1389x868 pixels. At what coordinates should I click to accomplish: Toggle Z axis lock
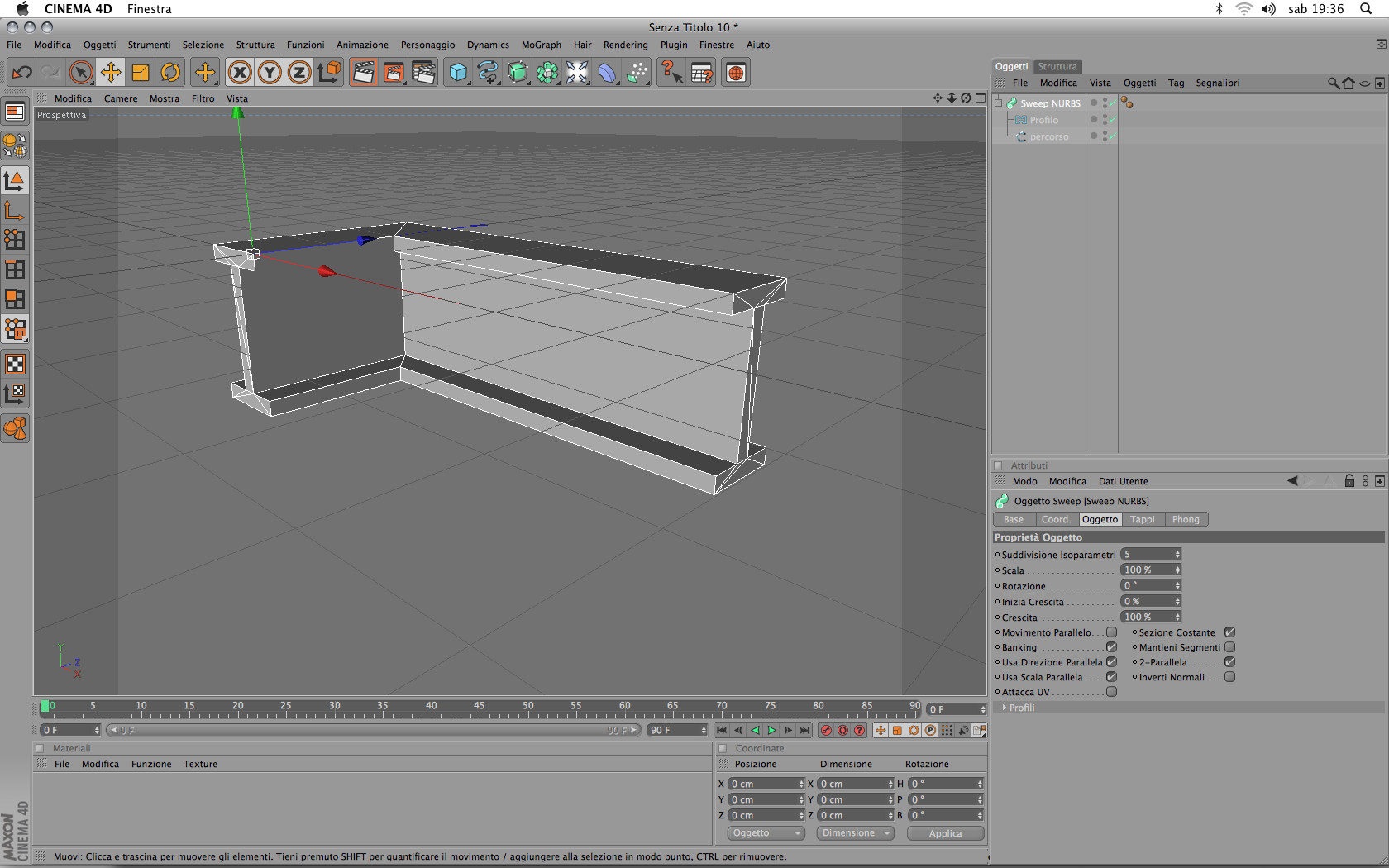(299, 73)
